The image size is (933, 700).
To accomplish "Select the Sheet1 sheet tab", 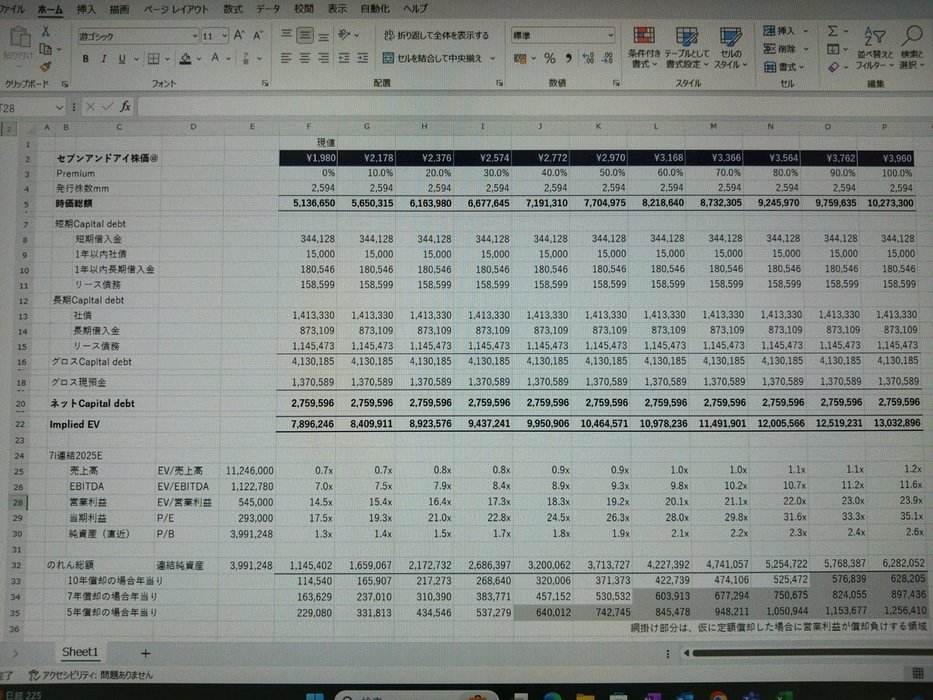I will click(x=80, y=652).
